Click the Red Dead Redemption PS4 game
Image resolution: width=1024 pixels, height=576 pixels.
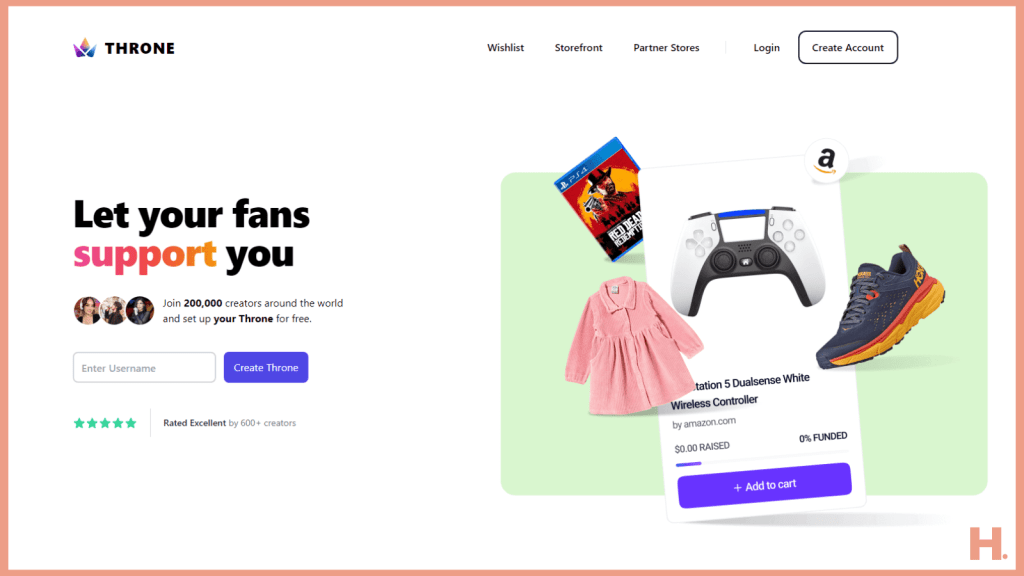point(600,200)
